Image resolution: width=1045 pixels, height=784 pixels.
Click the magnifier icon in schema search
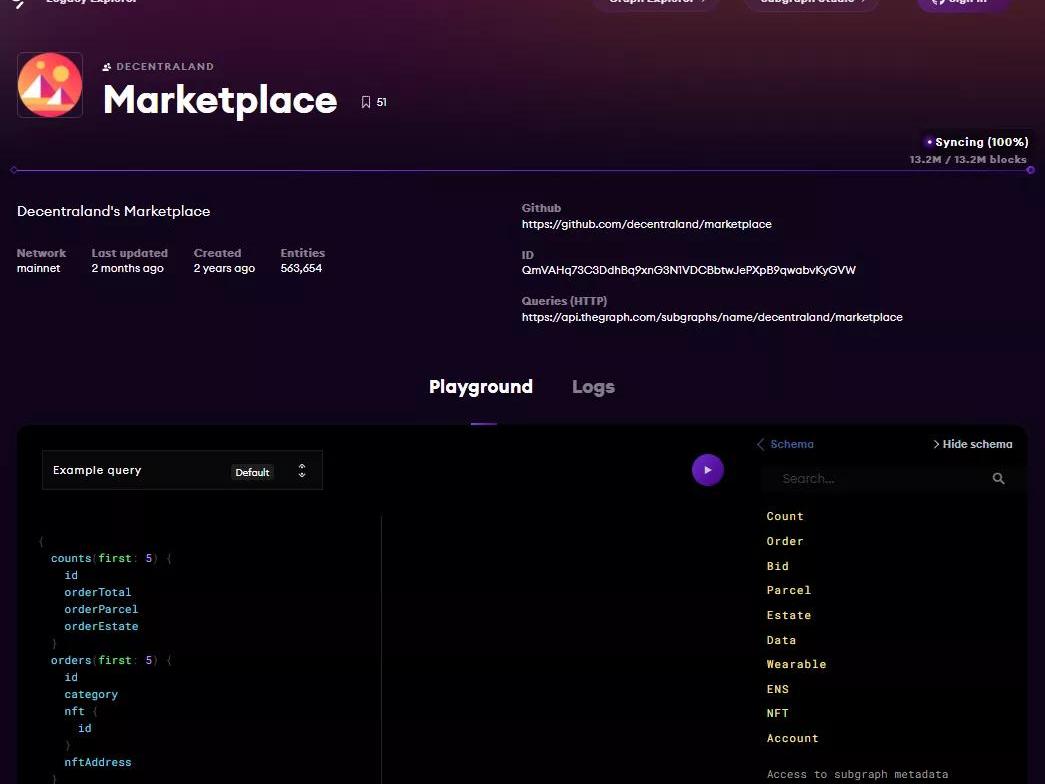pos(998,479)
